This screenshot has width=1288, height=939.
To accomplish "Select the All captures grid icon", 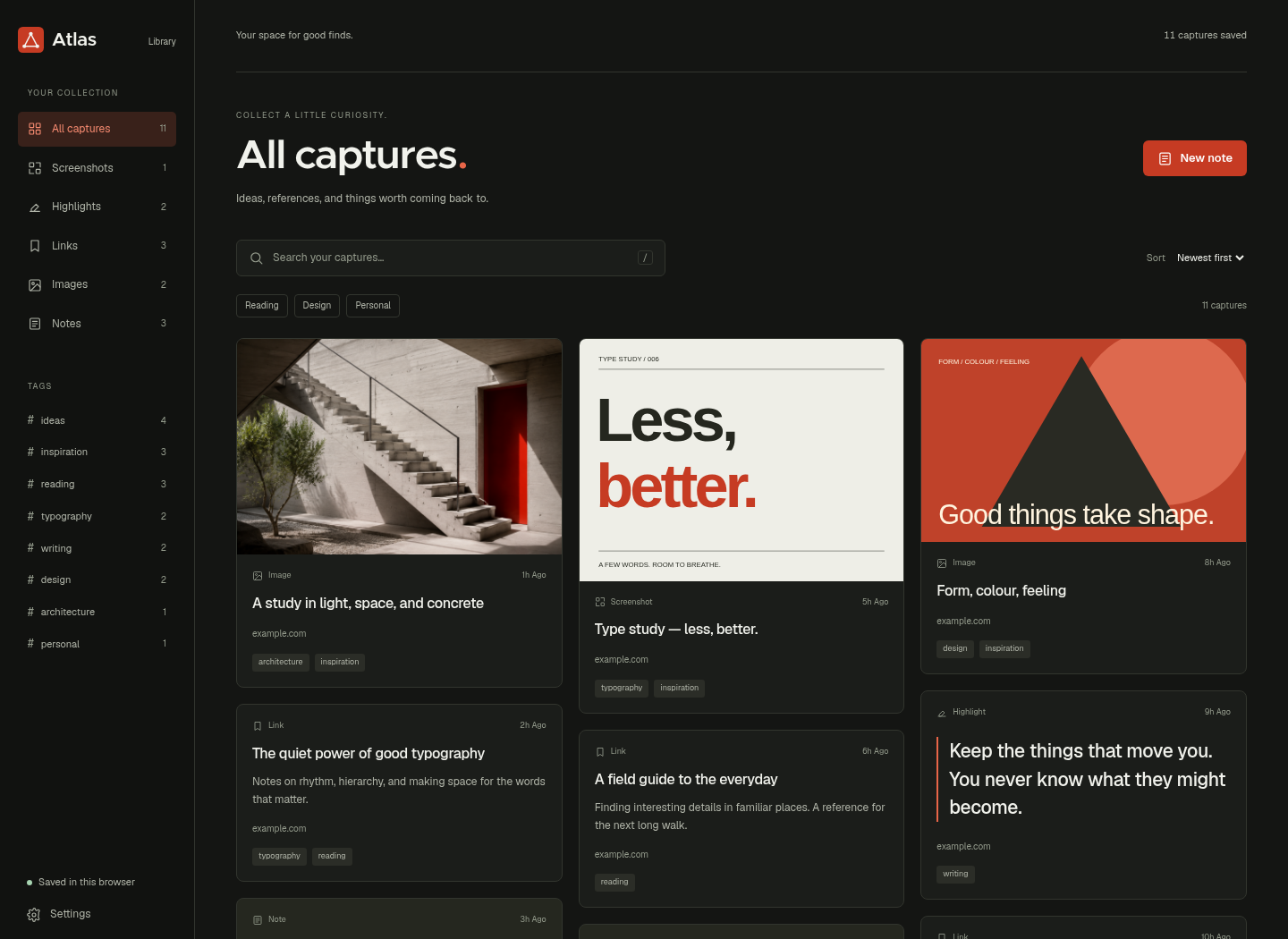I will (35, 129).
